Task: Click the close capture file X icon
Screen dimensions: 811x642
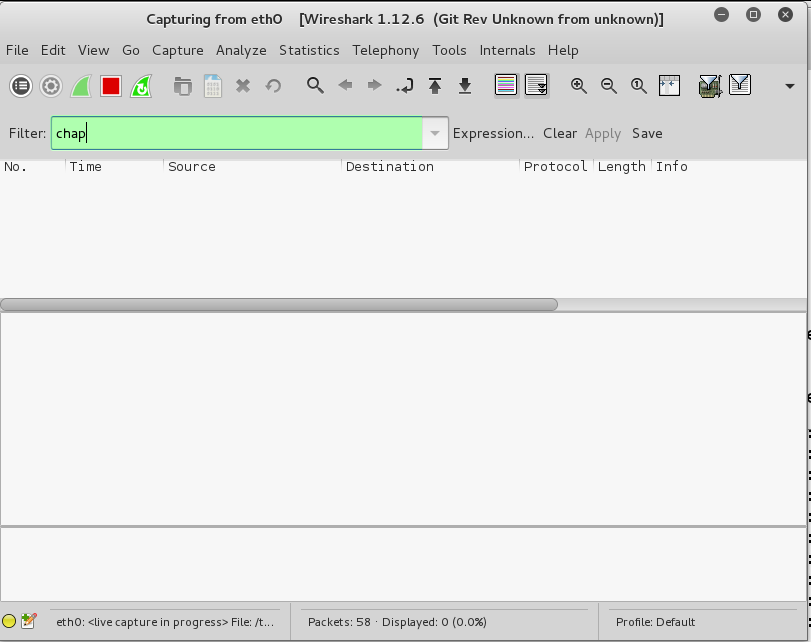Action: pyautogui.click(x=243, y=86)
